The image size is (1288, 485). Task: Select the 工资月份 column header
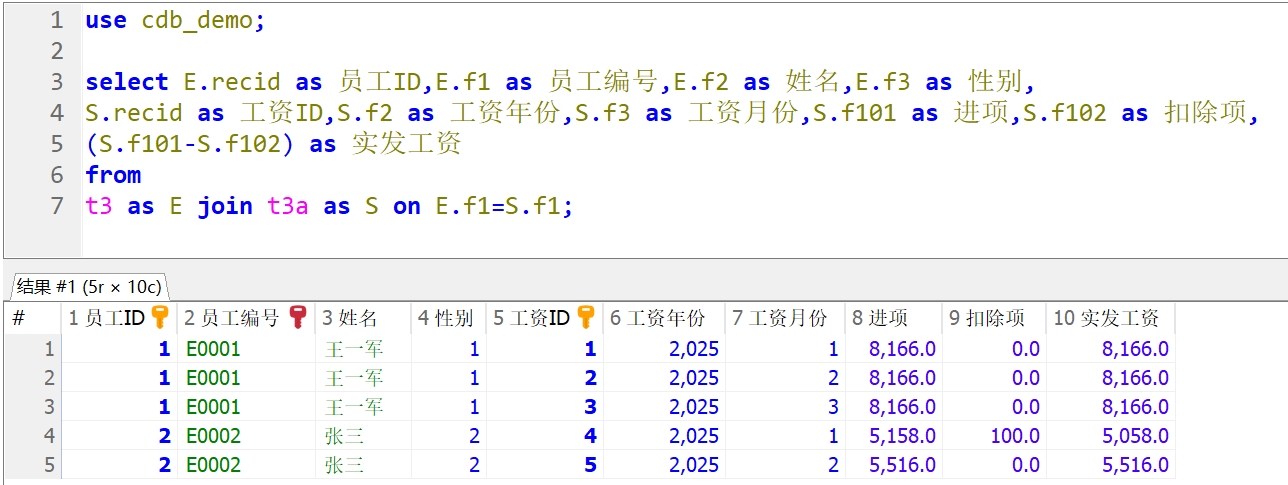click(779, 319)
